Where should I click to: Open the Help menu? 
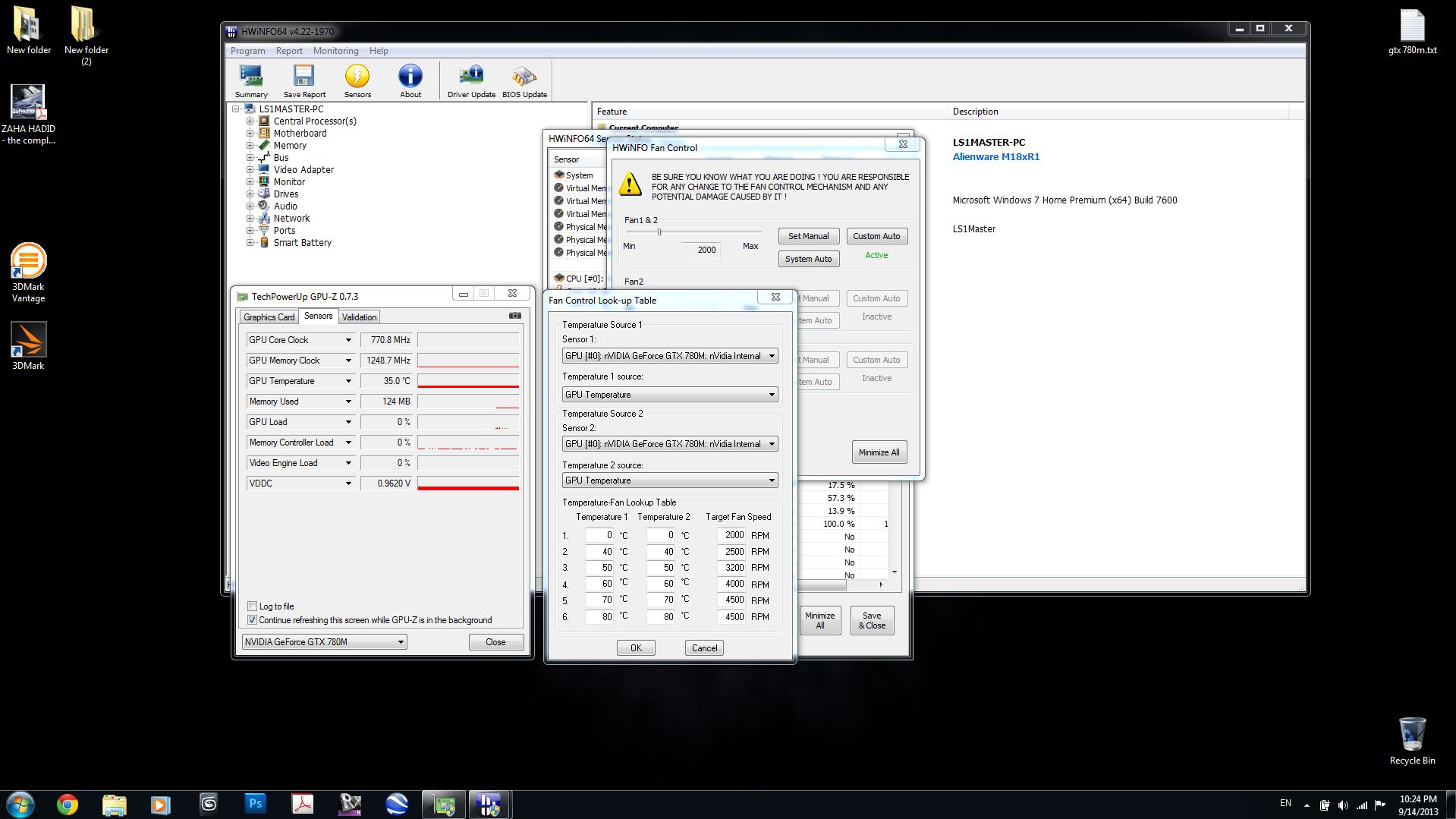pyautogui.click(x=379, y=51)
